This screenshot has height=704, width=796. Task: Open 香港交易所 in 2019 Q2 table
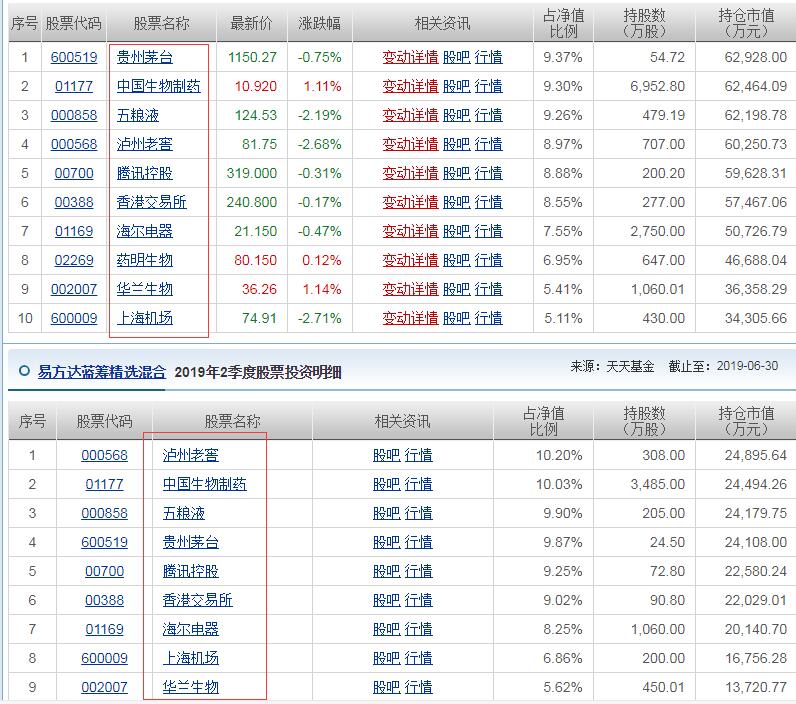coord(197,600)
